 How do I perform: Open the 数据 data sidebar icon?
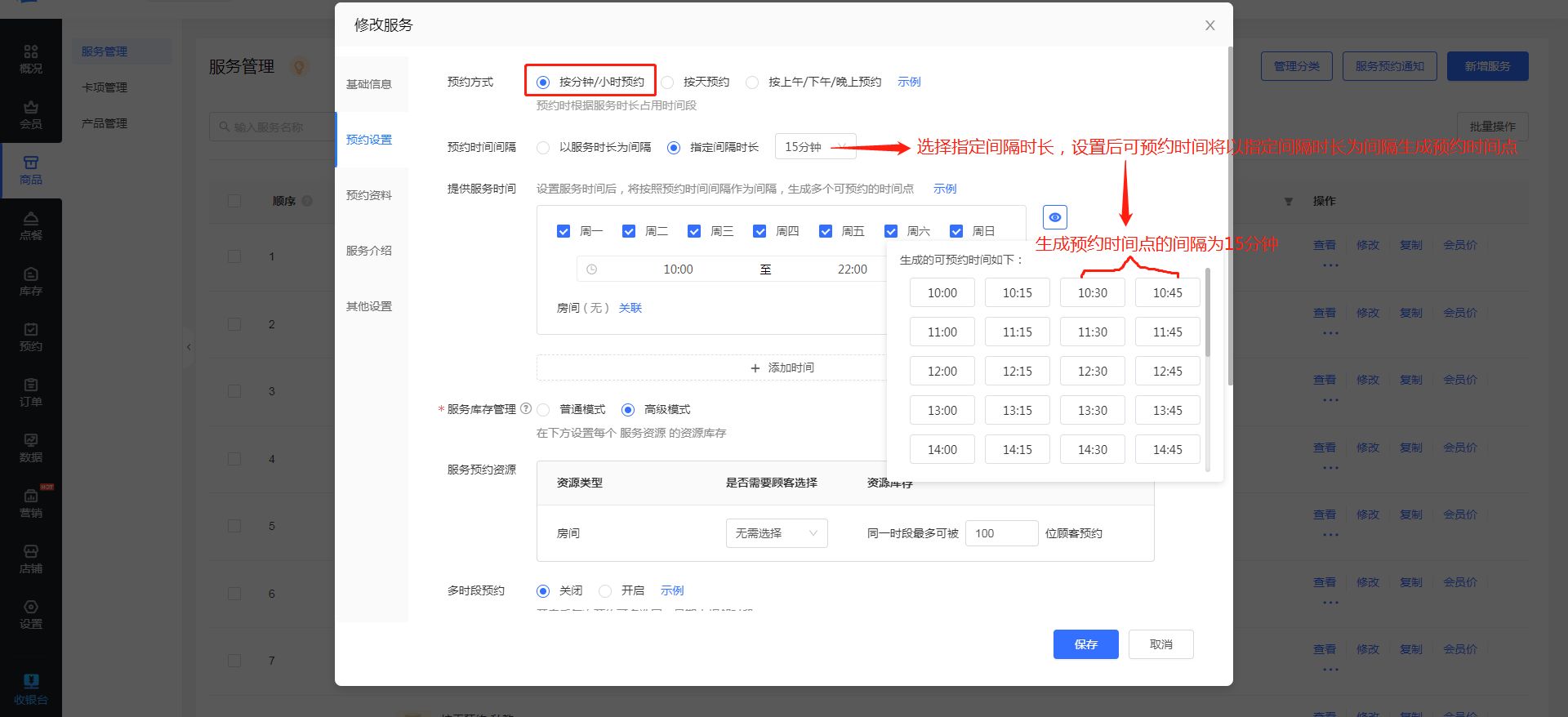point(31,448)
